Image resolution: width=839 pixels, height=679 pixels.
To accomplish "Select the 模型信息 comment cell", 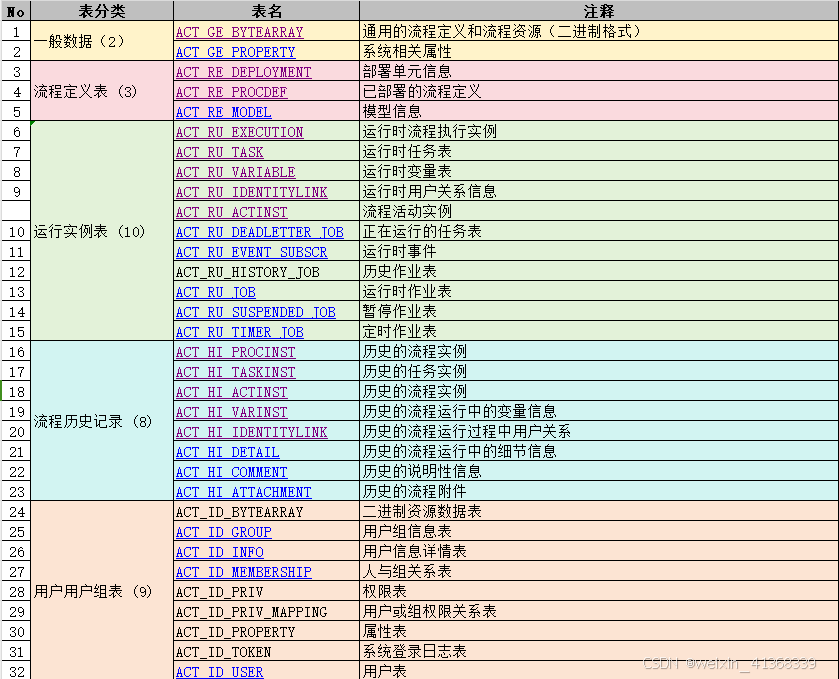I will (599, 111).
